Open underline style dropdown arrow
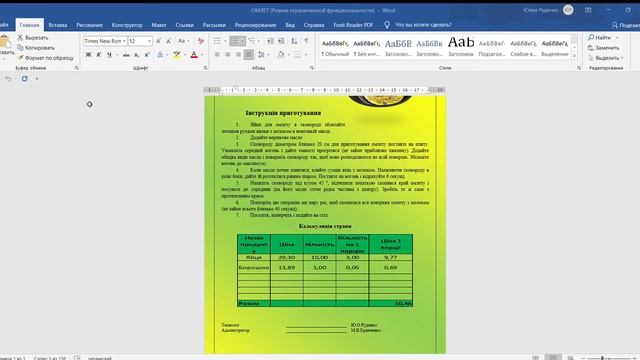Image resolution: width=640 pixels, height=360 pixels. tap(118, 55)
